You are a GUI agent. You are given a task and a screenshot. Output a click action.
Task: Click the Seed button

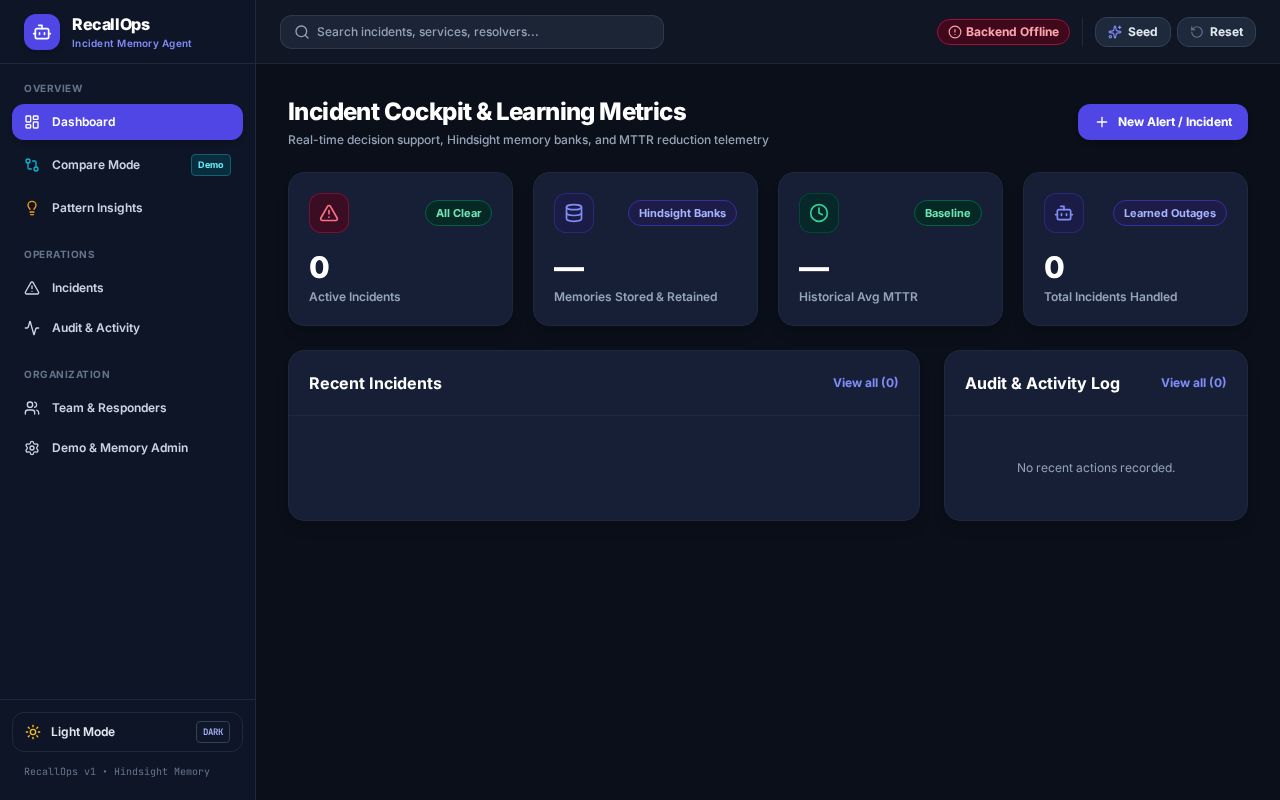1133,32
